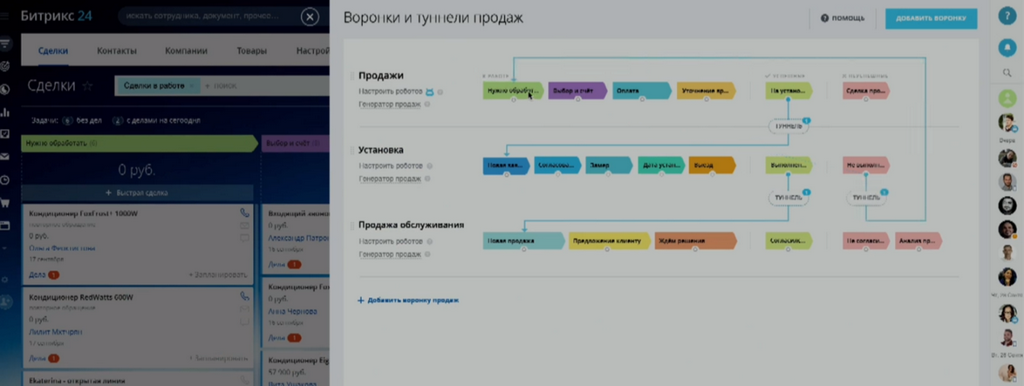The image size is (1024, 386).
Task: Open the checkbox tasks icon in left sidebar
Action: tap(5, 134)
